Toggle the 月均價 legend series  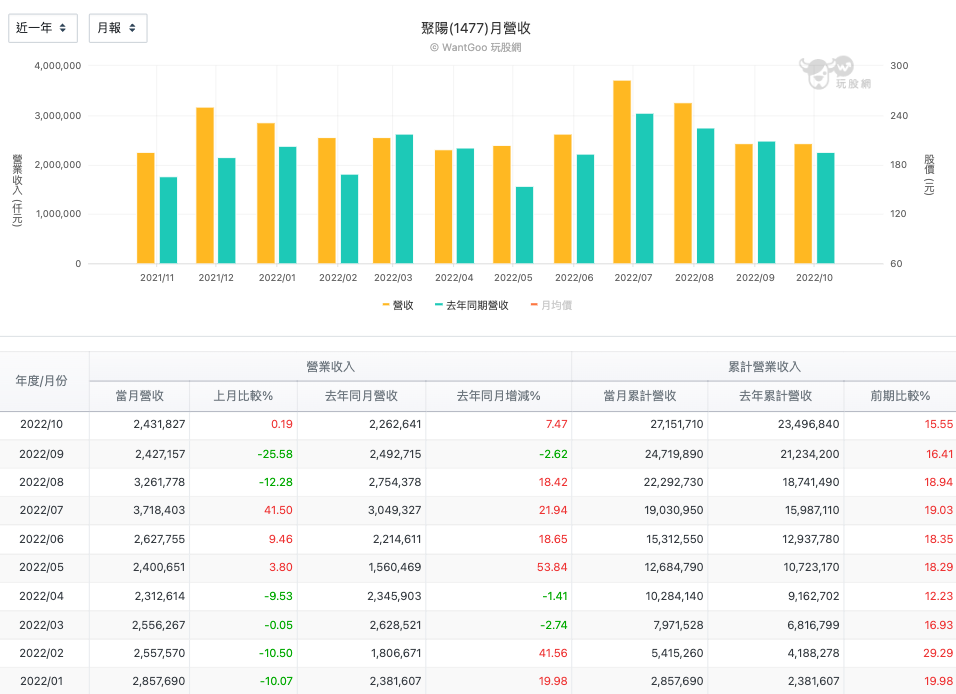tap(551, 305)
